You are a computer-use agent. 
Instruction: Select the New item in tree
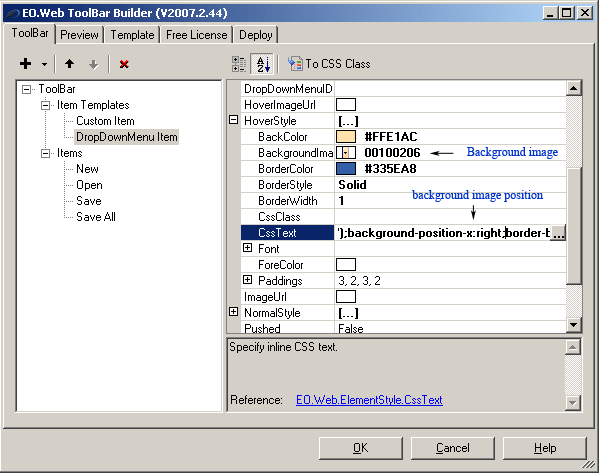click(87, 169)
